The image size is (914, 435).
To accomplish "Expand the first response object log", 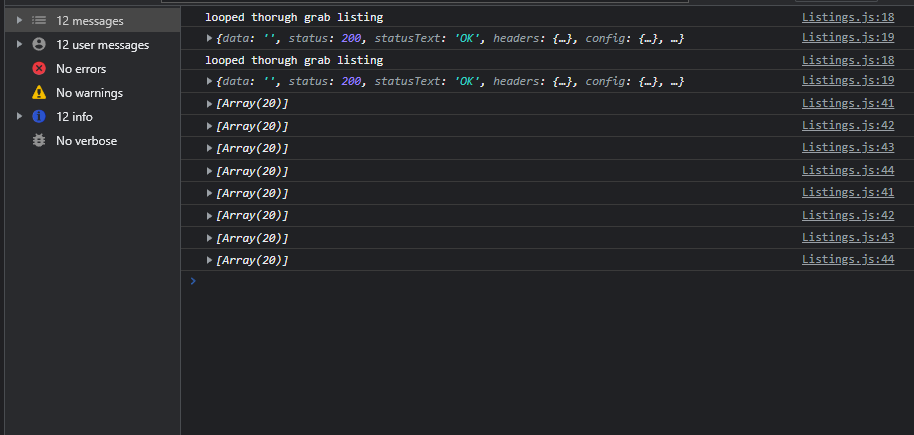I will (210, 38).
